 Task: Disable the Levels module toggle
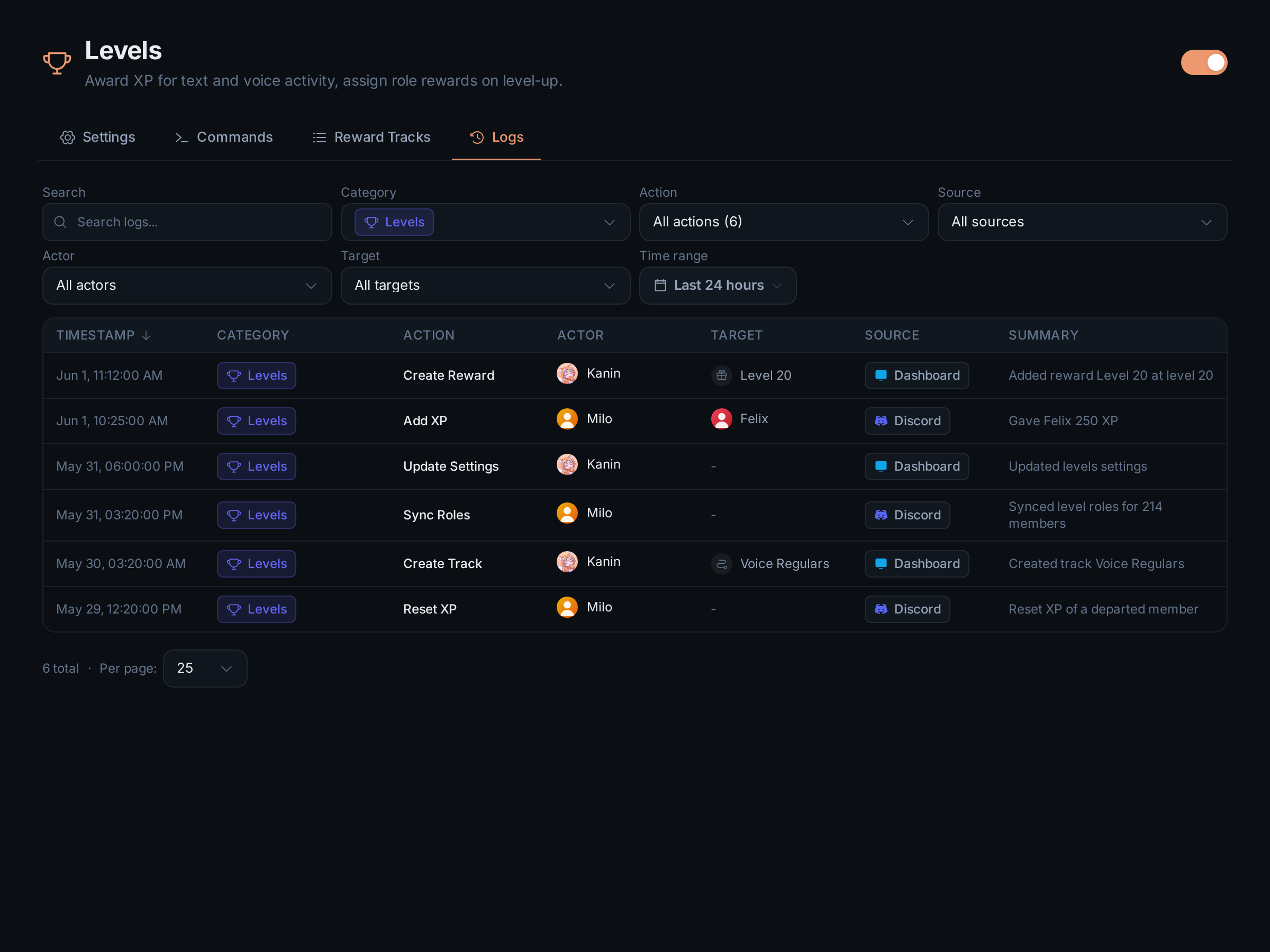pos(1203,62)
